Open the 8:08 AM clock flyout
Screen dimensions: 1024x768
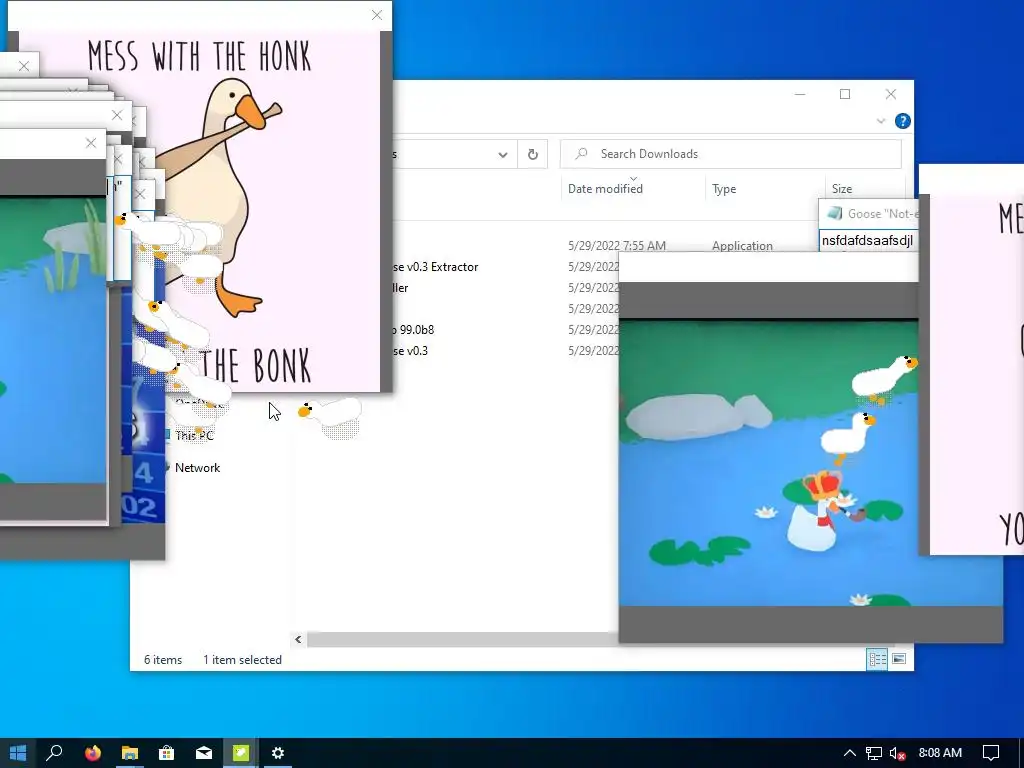coord(940,753)
